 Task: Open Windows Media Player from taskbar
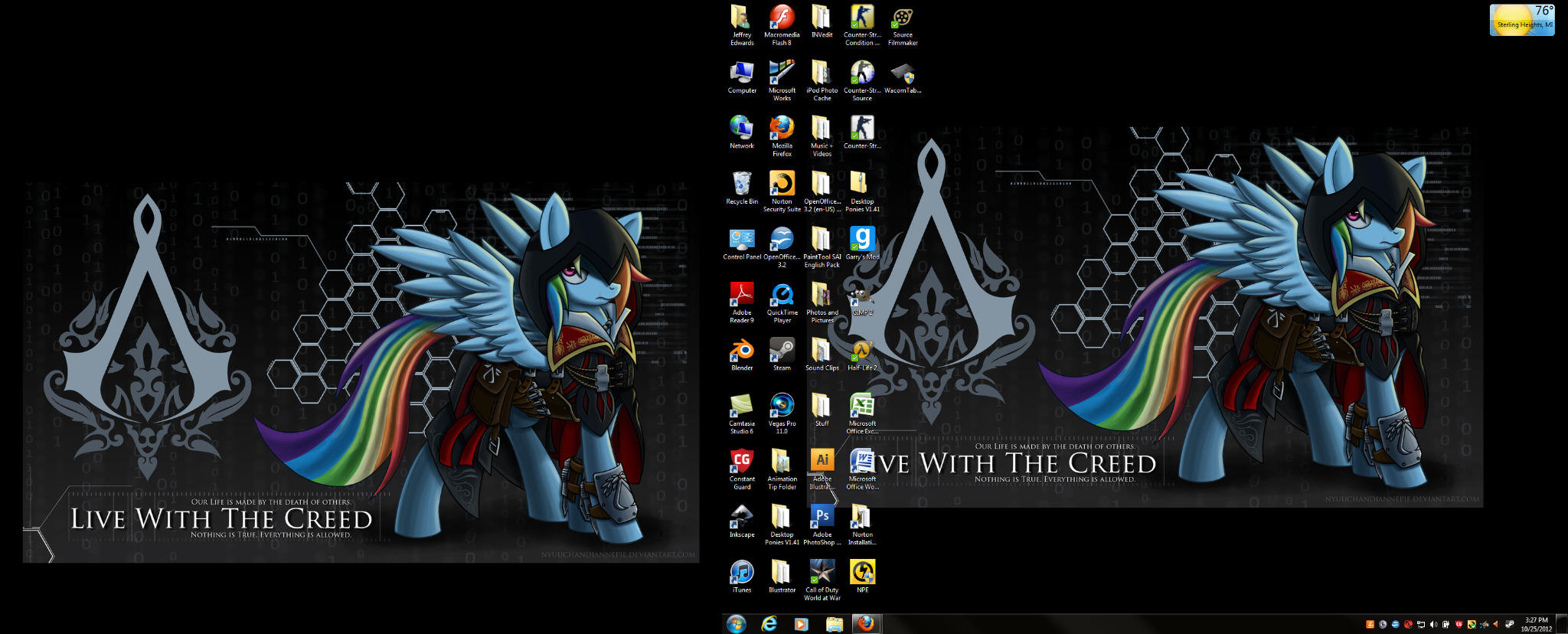tap(801, 624)
